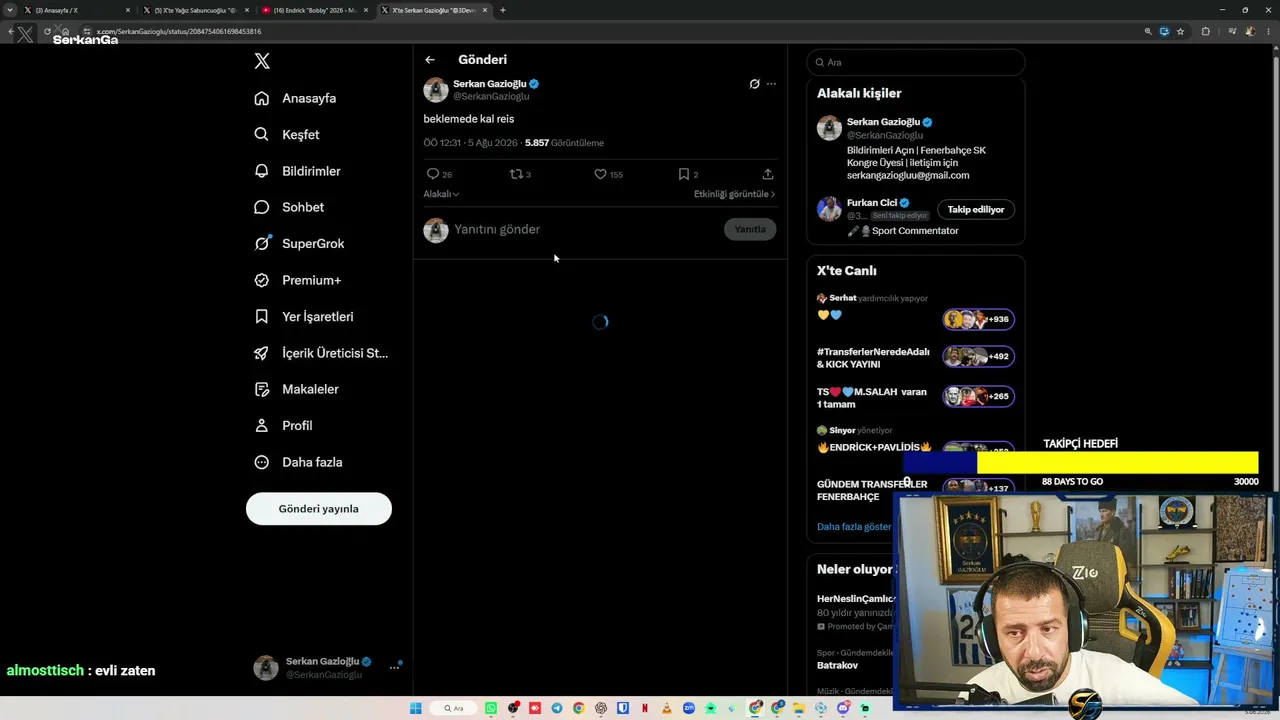1280x720 pixels.
Task: Click the browser address bar URL
Action: 179,31
